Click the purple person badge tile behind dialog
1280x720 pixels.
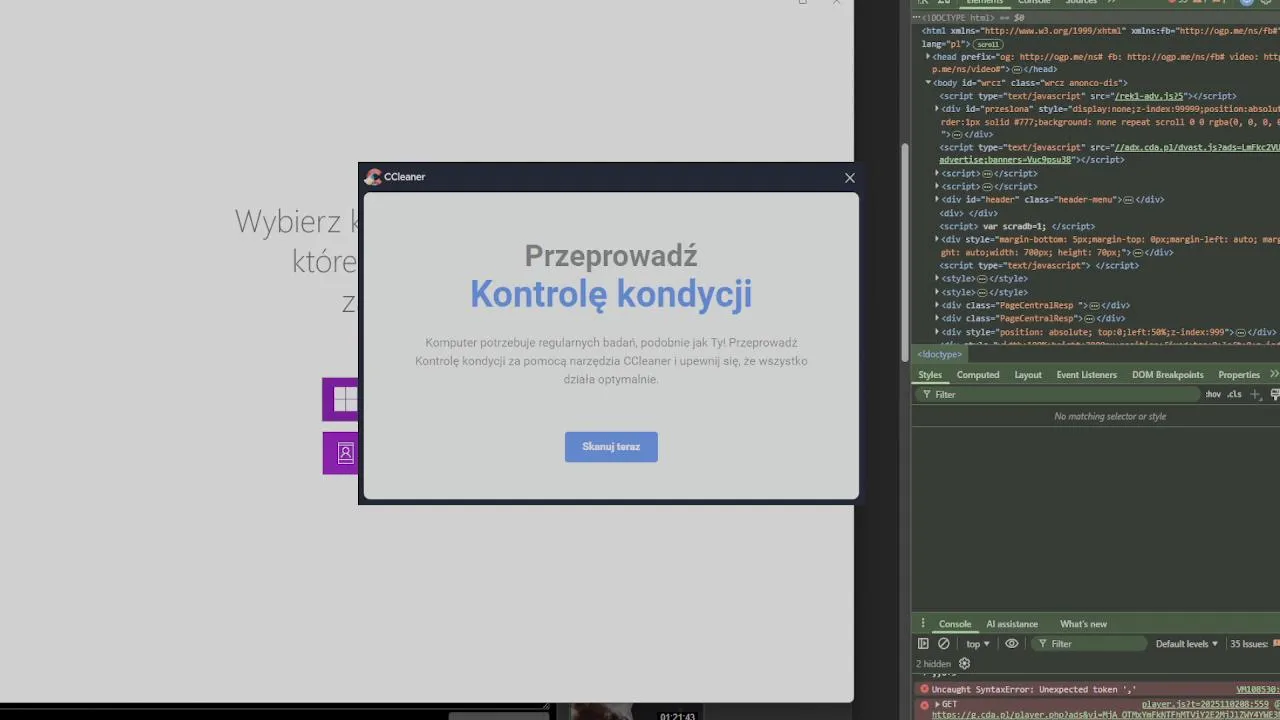(x=341, y=453)
